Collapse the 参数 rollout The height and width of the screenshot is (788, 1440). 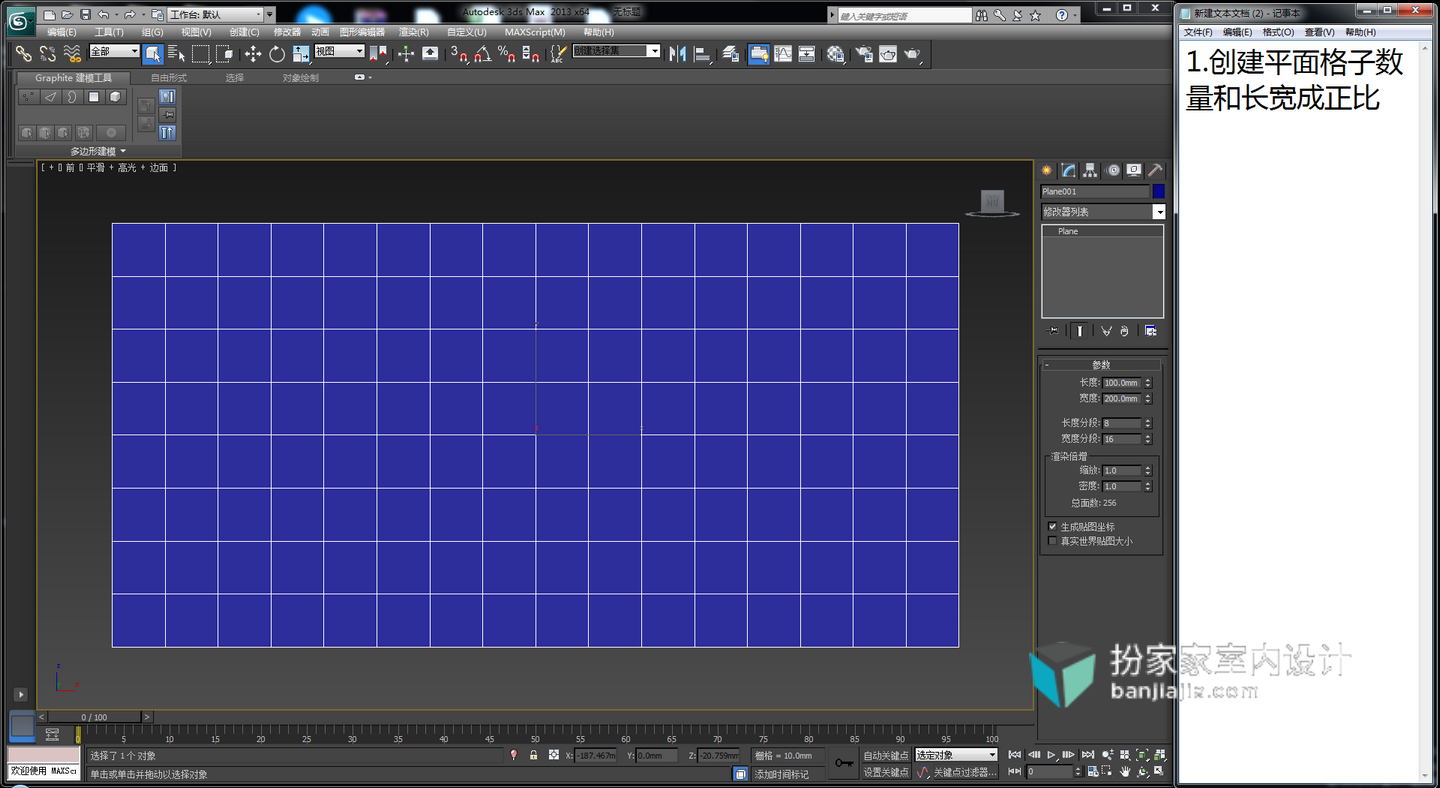click(x=1101, y=365)
